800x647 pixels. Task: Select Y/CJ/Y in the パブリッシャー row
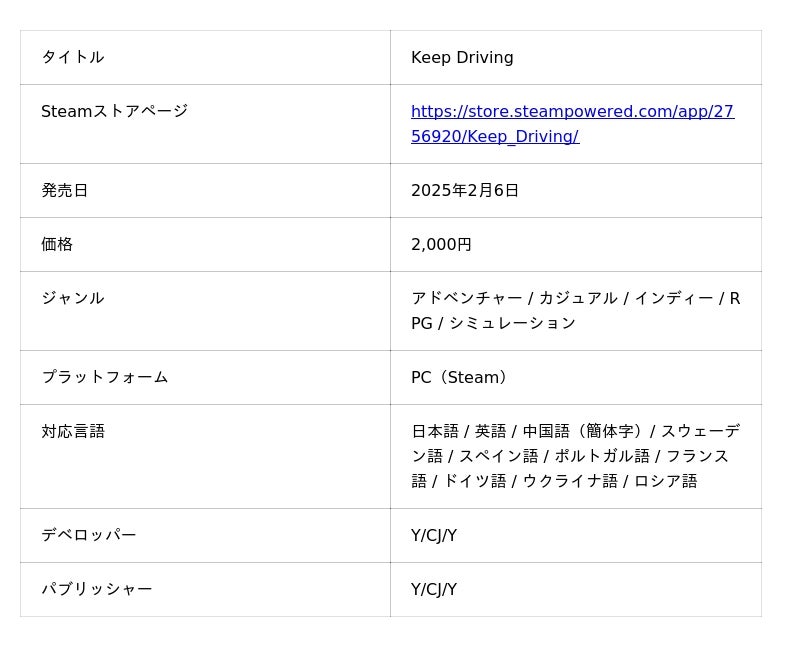tap(434, 590)
